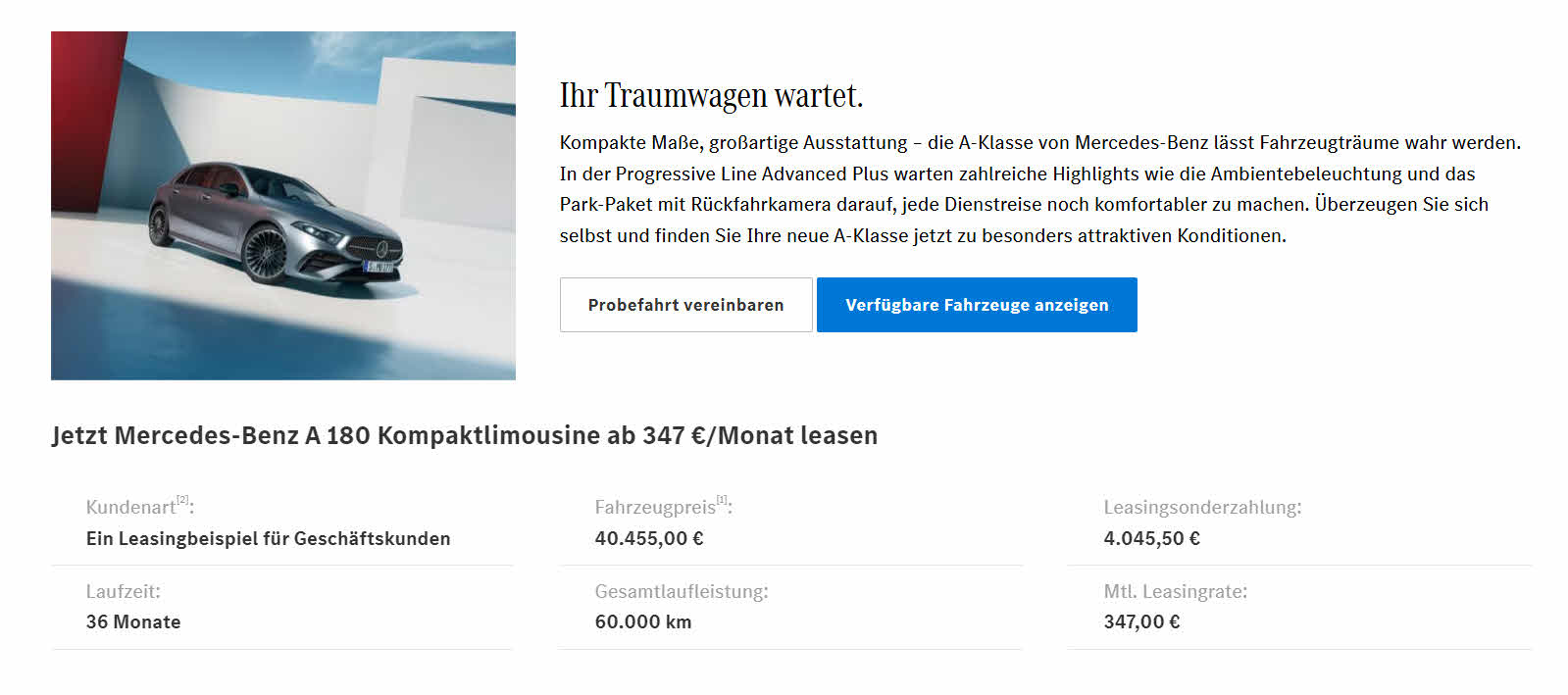This screenshot has width=1568, height=695.
Task: Open footnote 2 beside Kundenart
Action: click(182, 500)
